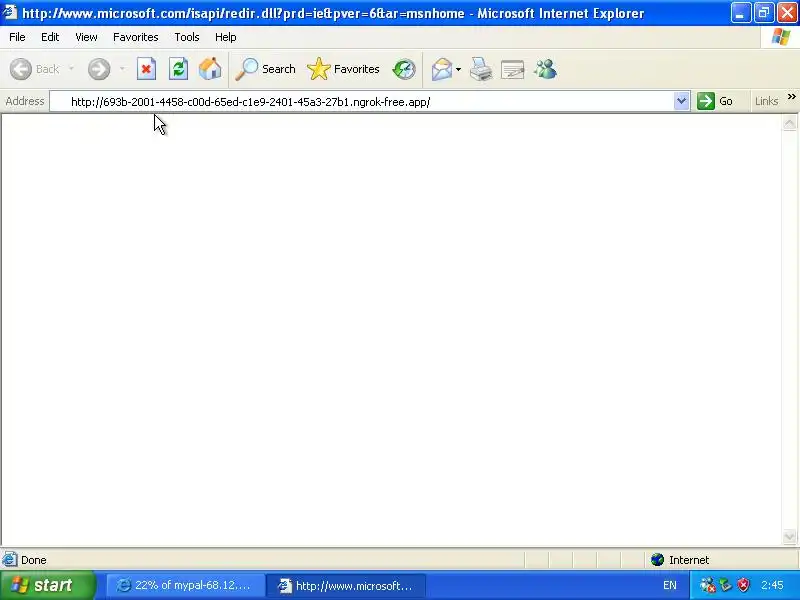
Task: Click the Back navigation button
Action: [x=35, y=69]
